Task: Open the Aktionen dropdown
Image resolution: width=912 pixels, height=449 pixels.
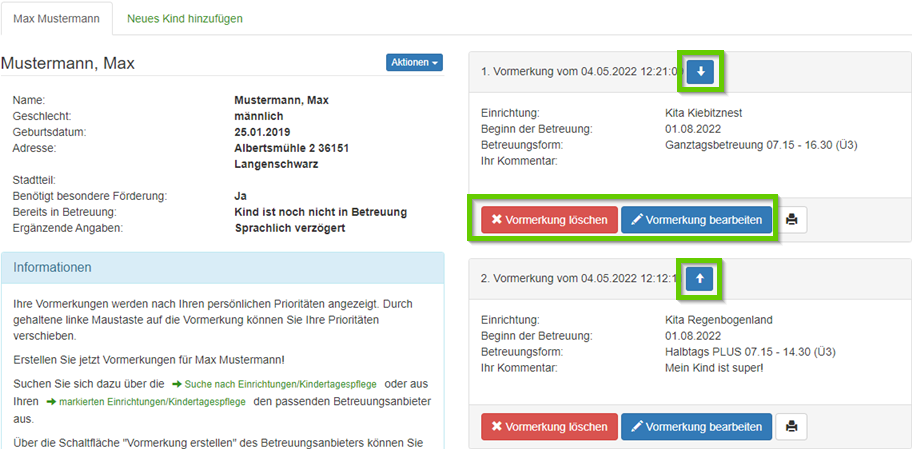Action: (x=414, y=63)
